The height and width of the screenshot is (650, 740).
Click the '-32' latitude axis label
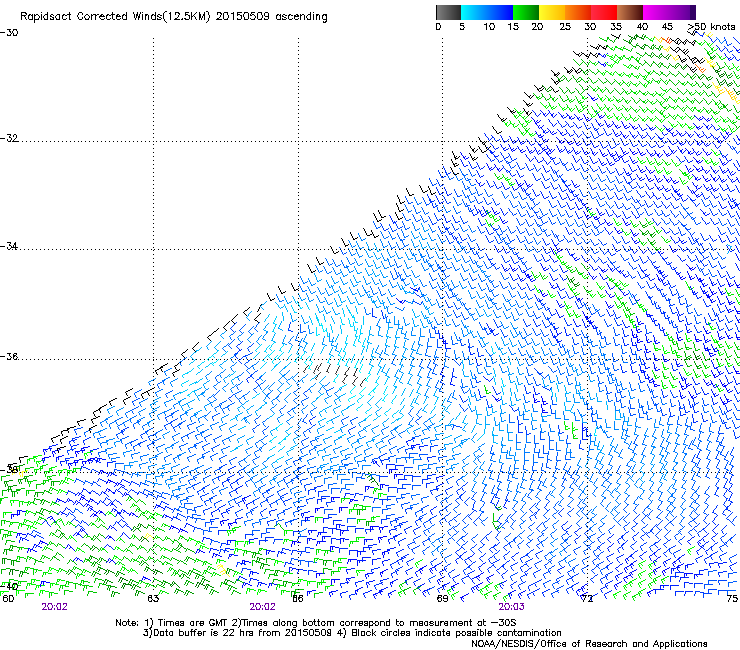[x=9, y=138]
